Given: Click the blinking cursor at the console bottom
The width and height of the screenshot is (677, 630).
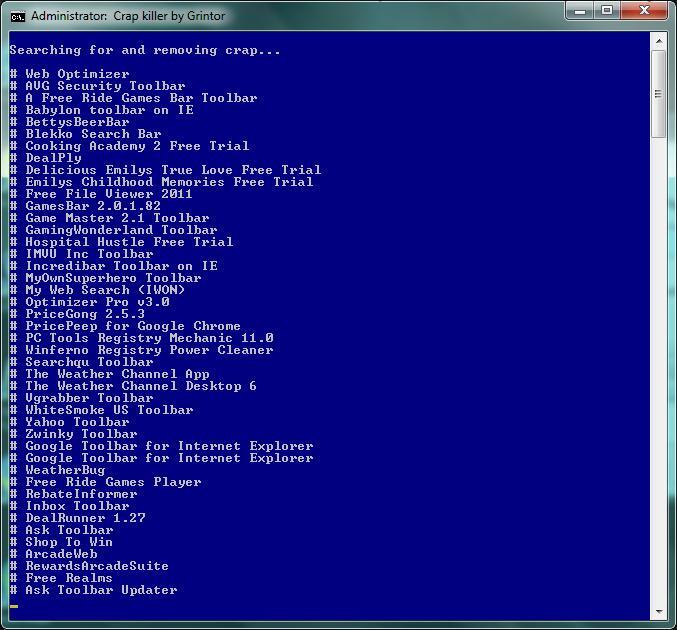Looking at the screenshot, I should coord(14,605).
